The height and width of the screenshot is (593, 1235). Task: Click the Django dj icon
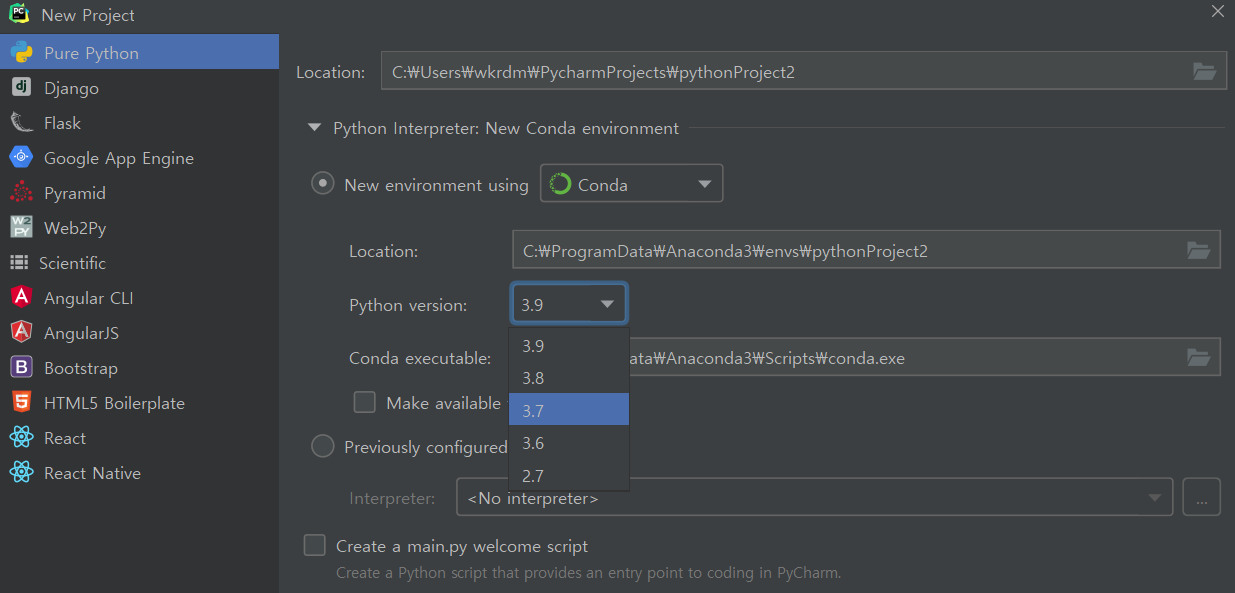(20, 88)
